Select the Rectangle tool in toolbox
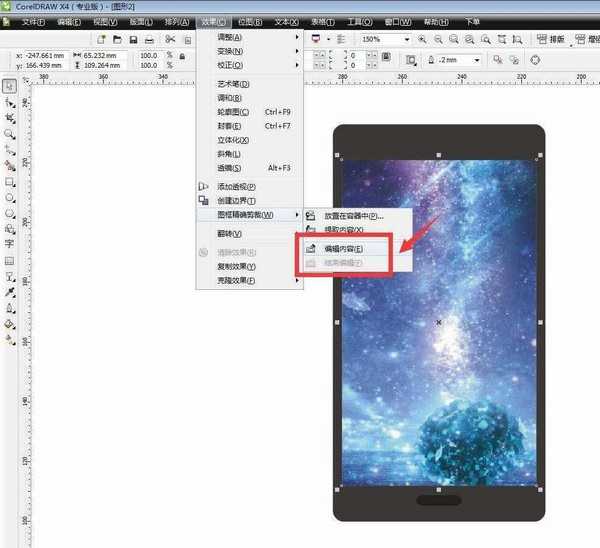 tap(10, 182)
